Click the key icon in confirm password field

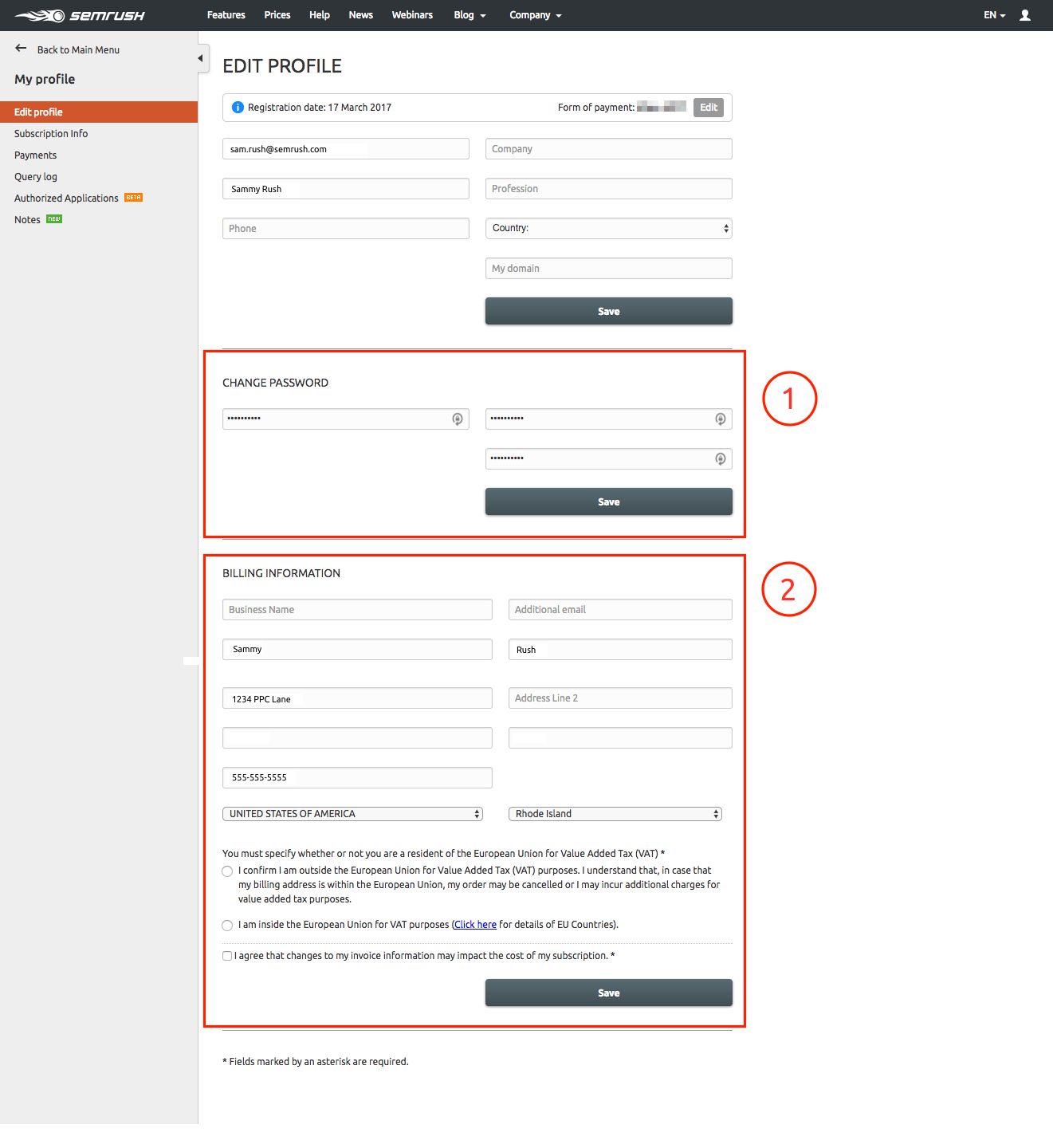[x=721, y=459]
